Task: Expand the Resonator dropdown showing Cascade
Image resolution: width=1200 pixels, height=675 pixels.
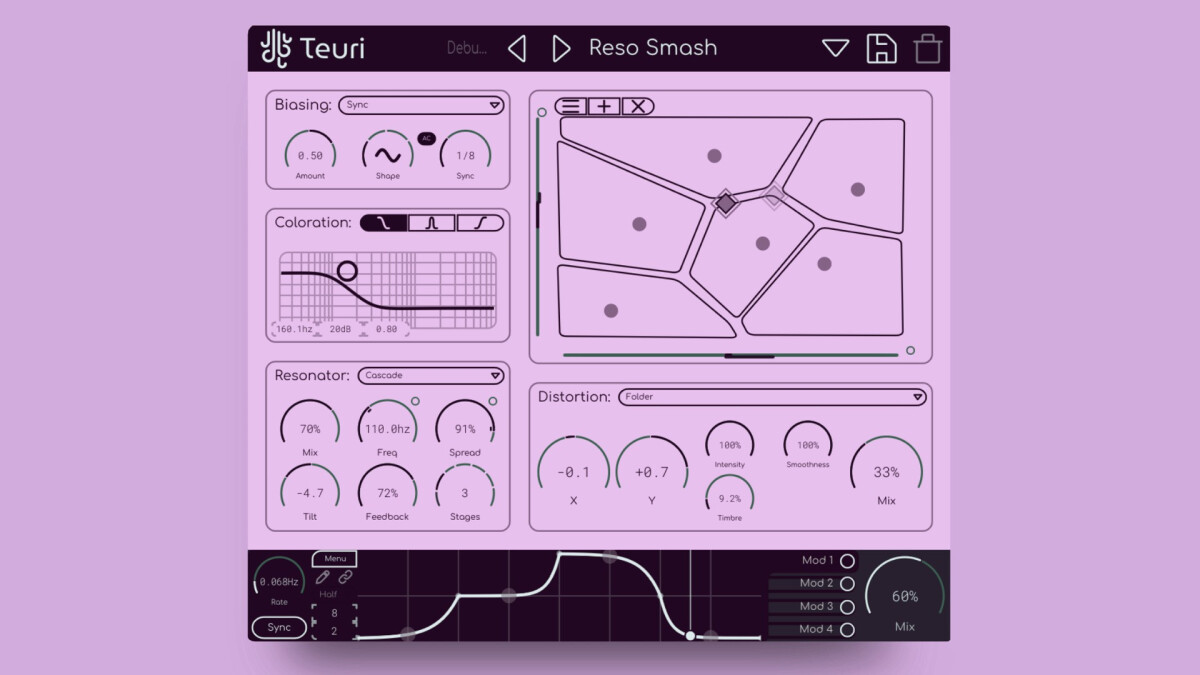Action: pos(431,375)
